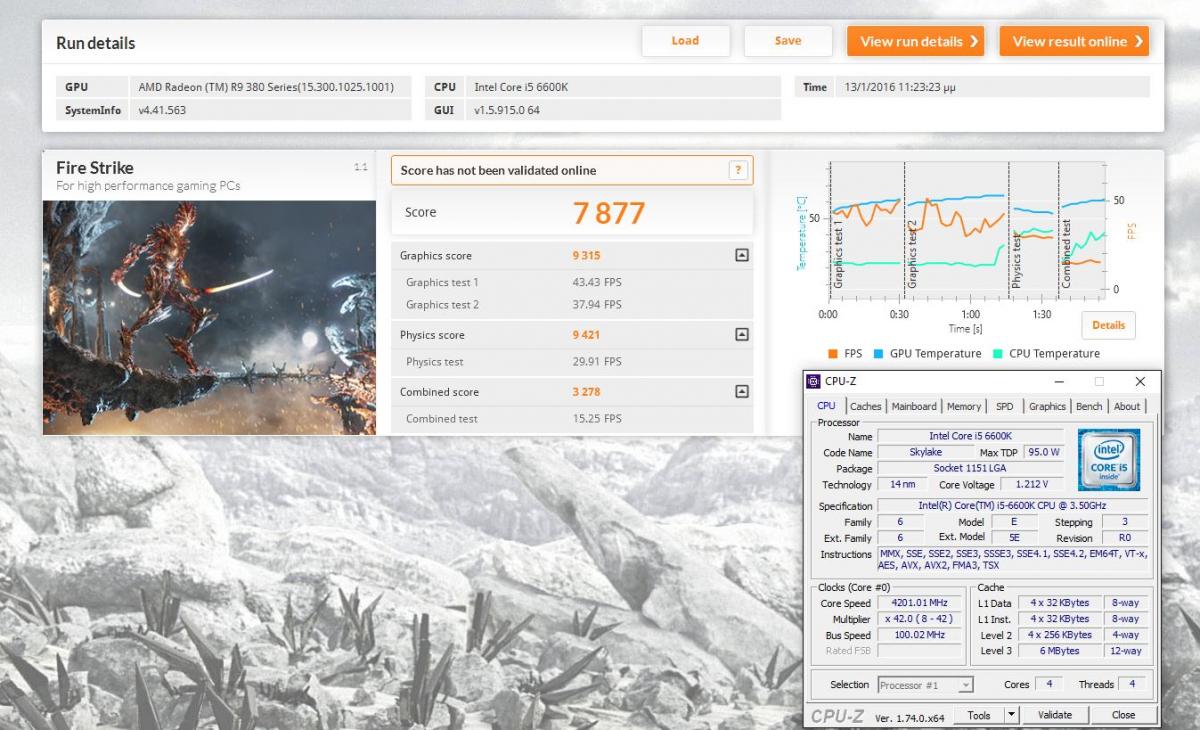Image resolution: width=1200 pixels, height=730 pixels.
Task: Click the orange FPS legend swatch
Action: [x=832, y=353]
